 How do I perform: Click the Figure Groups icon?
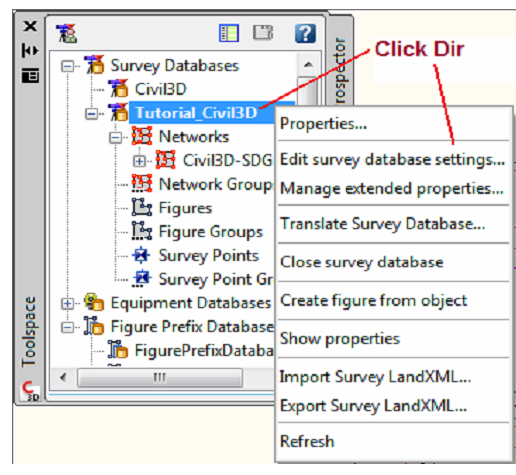[142, 231]
